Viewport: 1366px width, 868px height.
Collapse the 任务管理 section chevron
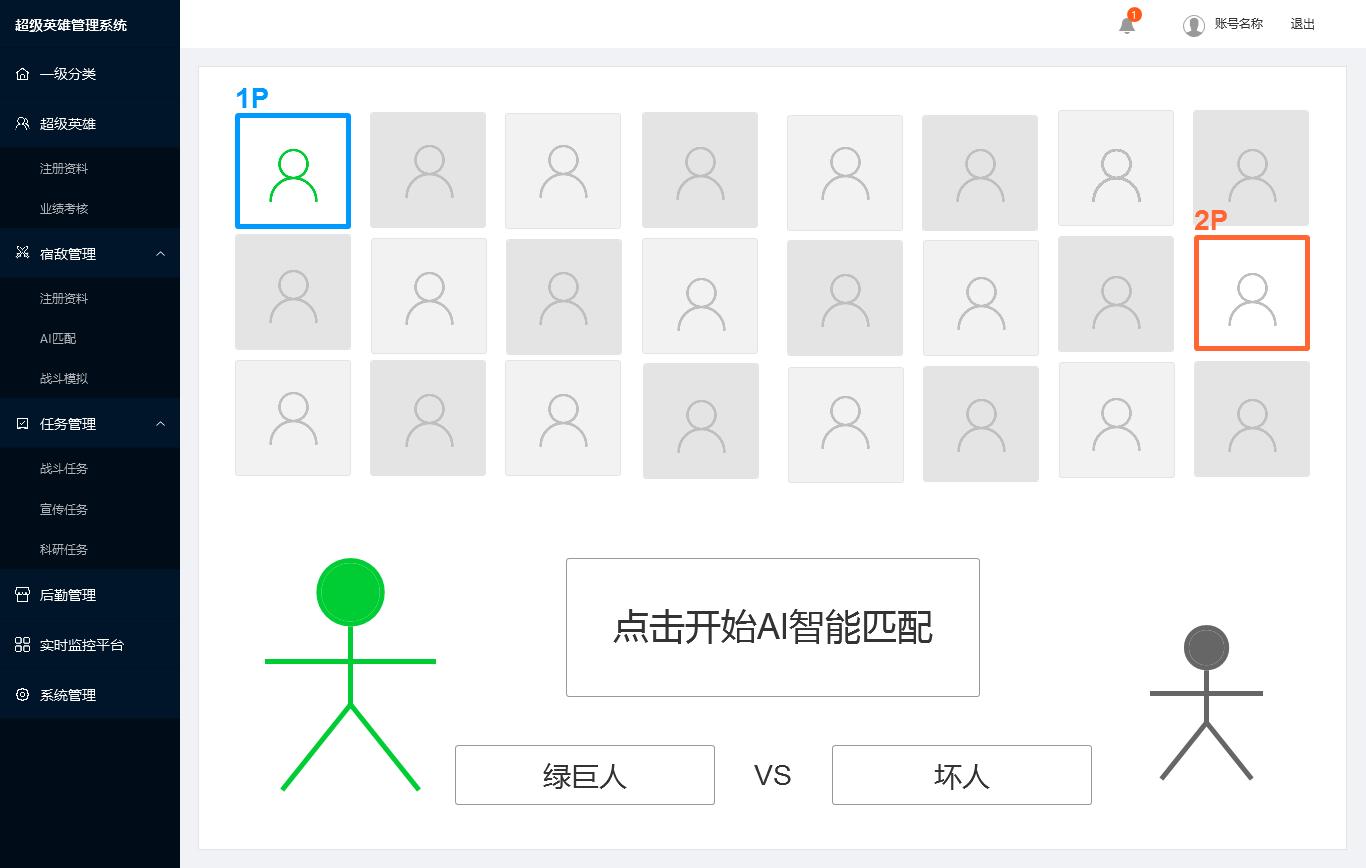point(161,423)
